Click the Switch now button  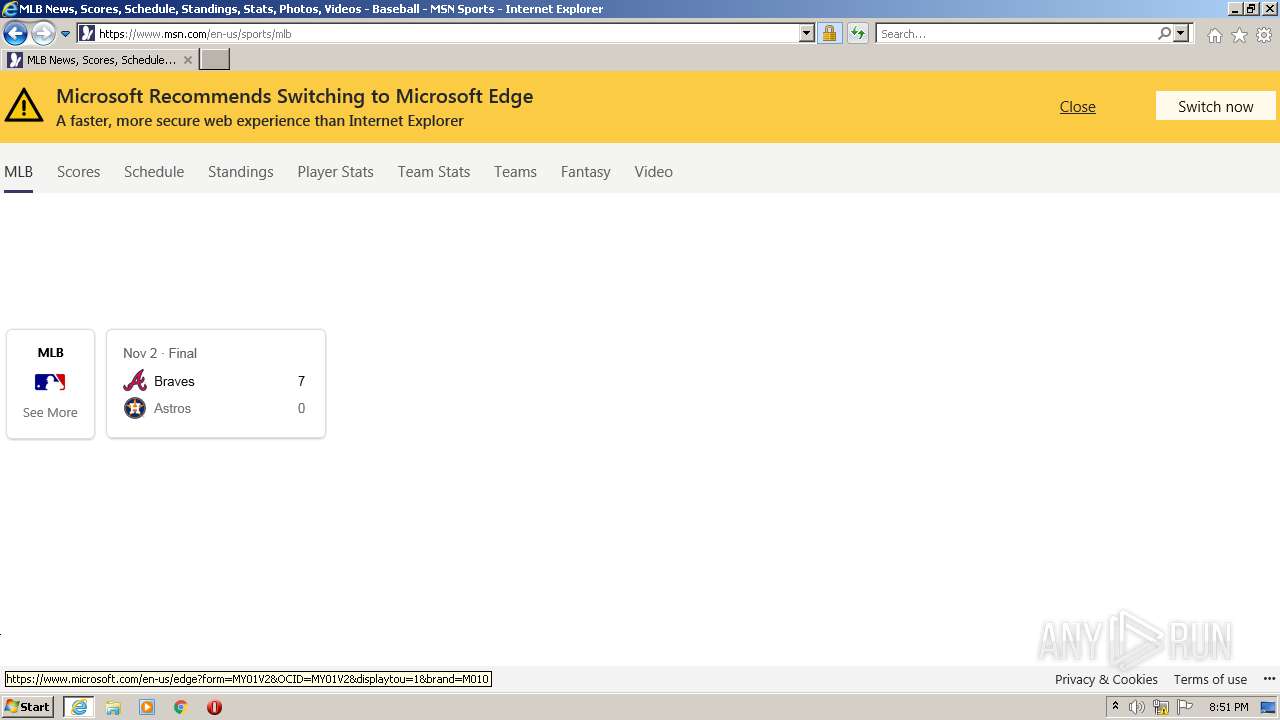pos(1215,106)
